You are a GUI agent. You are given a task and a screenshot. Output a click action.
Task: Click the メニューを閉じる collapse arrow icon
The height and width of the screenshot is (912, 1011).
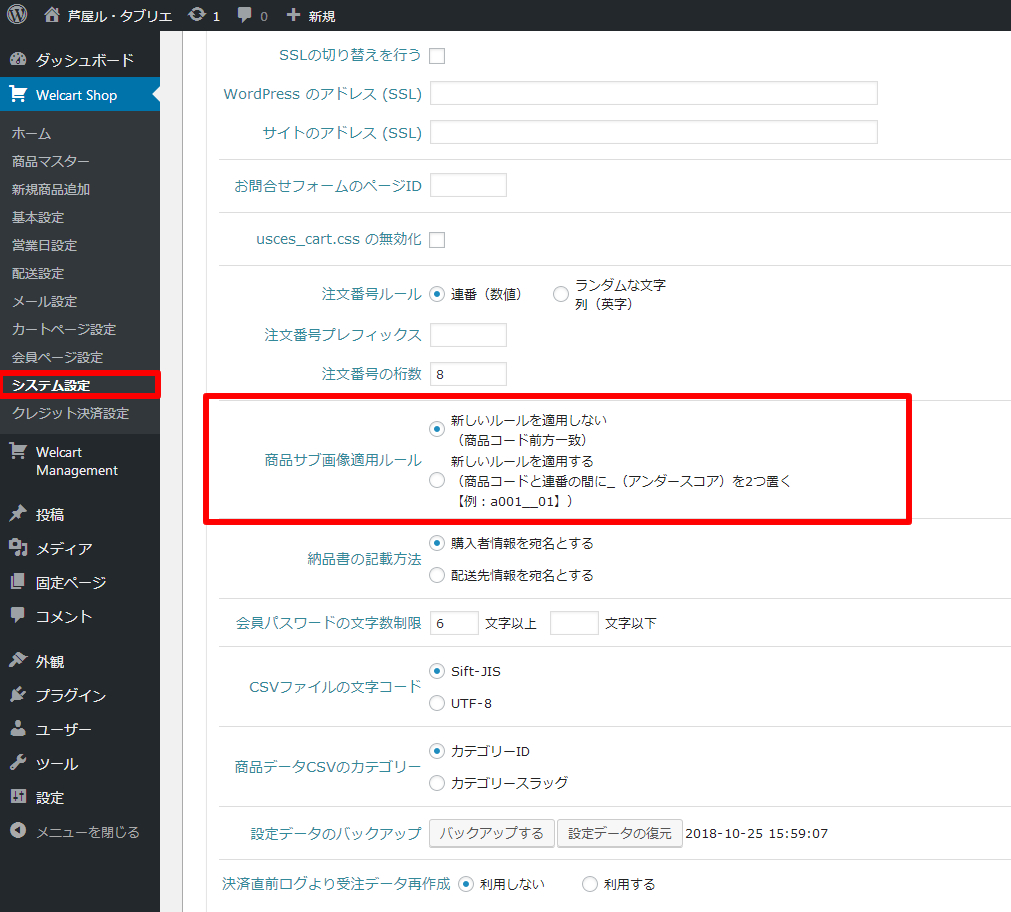[x=18, y=830]
